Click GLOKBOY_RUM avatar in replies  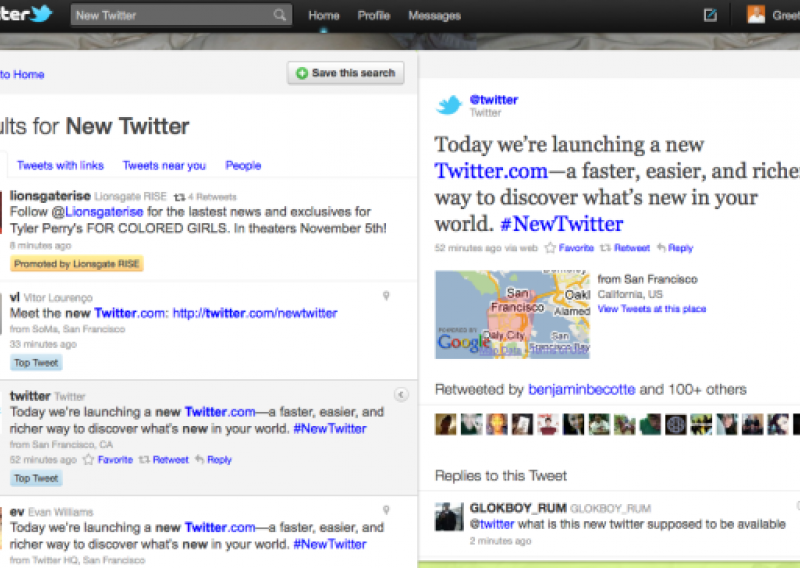pos(449,516)
